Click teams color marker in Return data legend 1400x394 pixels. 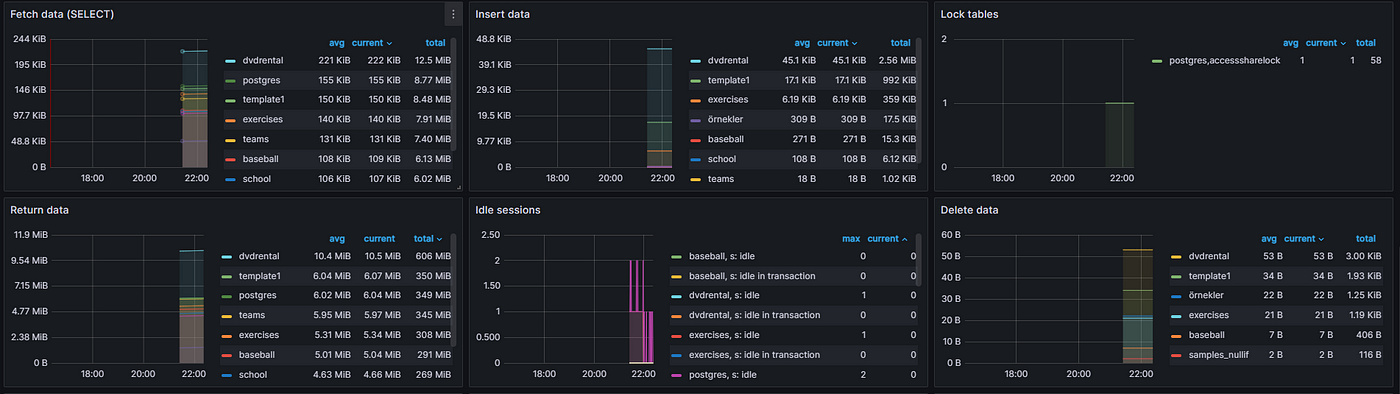tap(229, 315)
